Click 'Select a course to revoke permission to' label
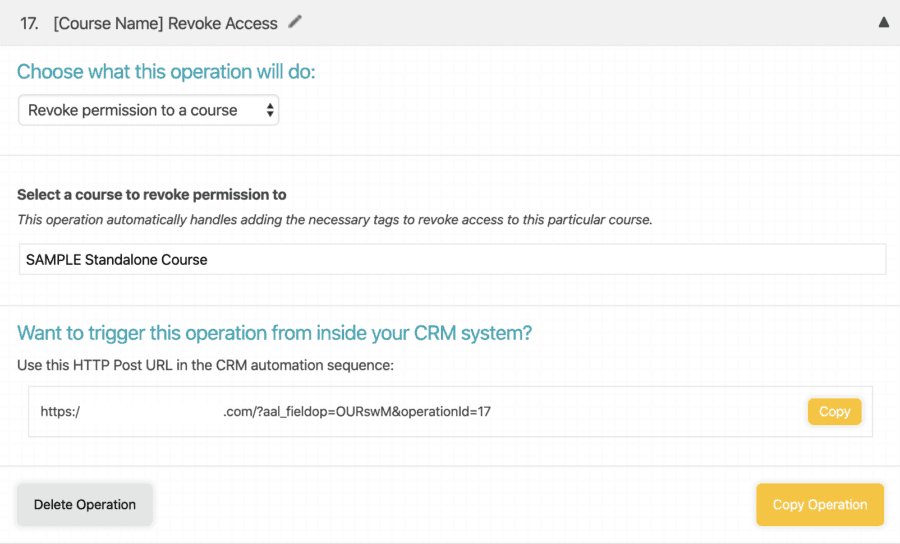This screenshot has height=544, width=900. coord(152,195)
